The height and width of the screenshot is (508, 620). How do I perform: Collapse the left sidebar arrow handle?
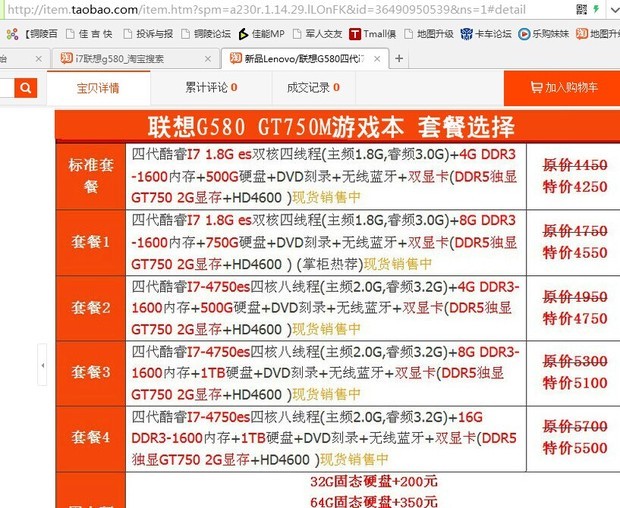point(42,365)
